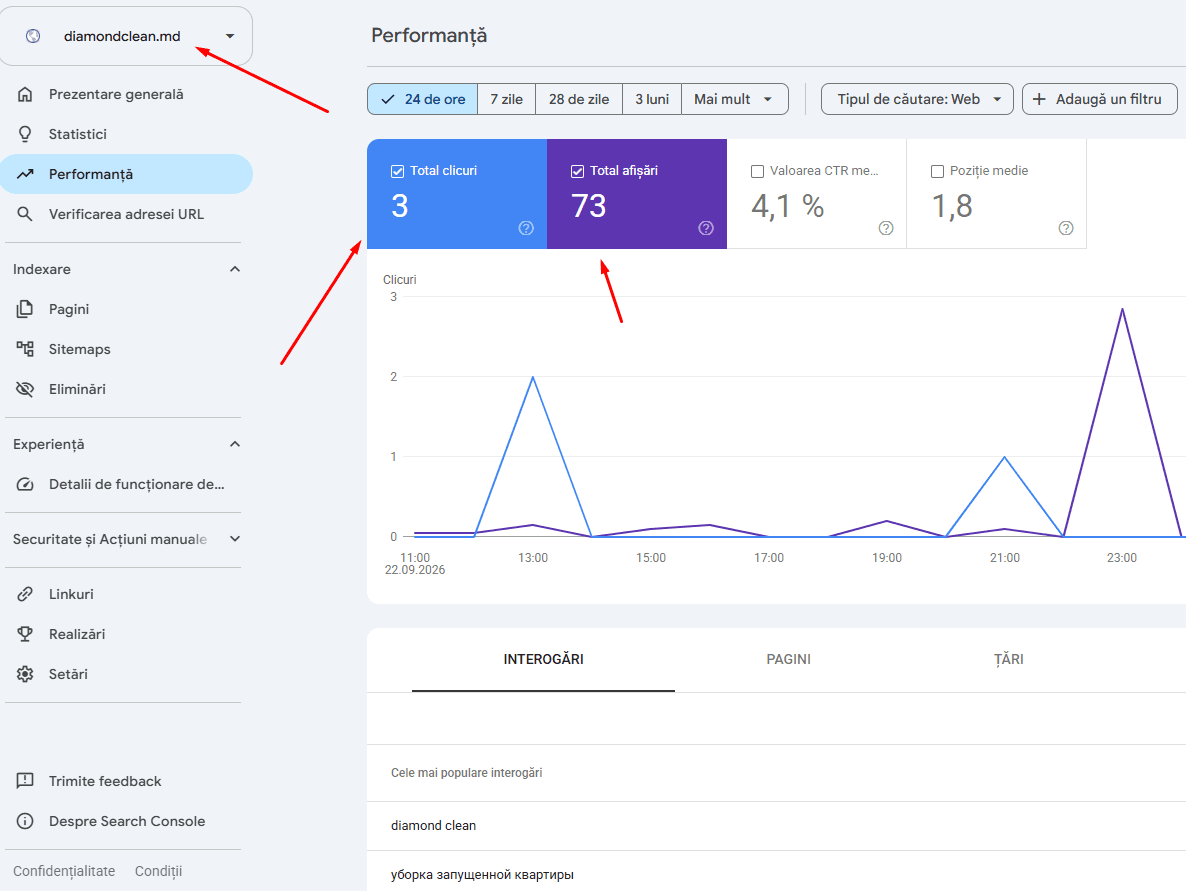This screenshot has width=1186, height=891.
Task: Select the 3 luni date range
Action: (x=652, y=99)
